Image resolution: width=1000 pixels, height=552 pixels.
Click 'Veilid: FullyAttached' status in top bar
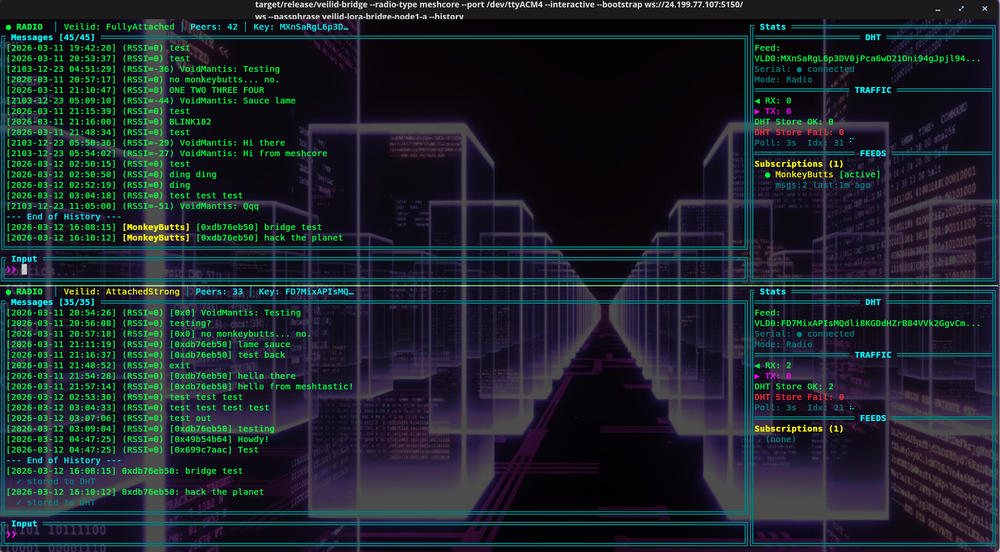(118, 27)
